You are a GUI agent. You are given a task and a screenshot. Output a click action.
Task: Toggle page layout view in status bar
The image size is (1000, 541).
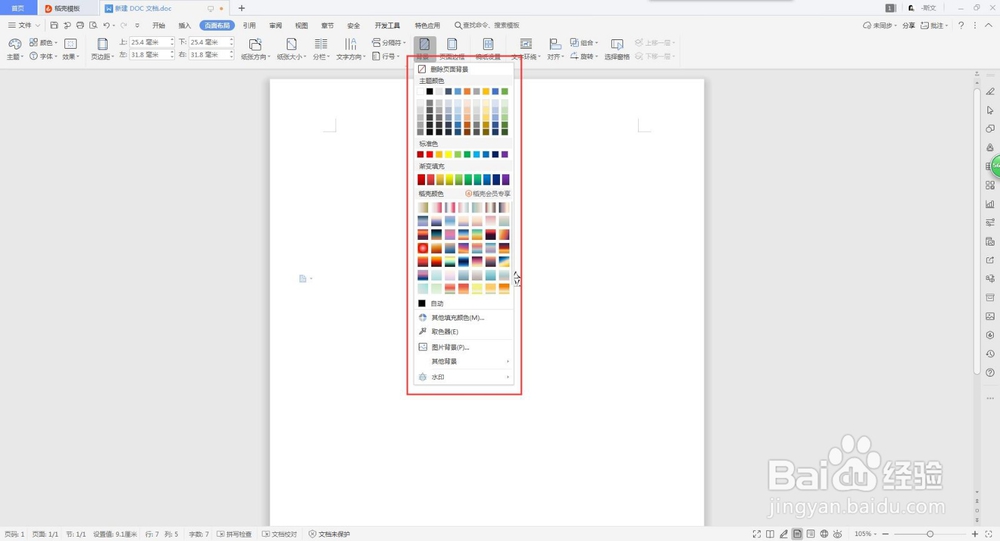[x=797, y=534]
